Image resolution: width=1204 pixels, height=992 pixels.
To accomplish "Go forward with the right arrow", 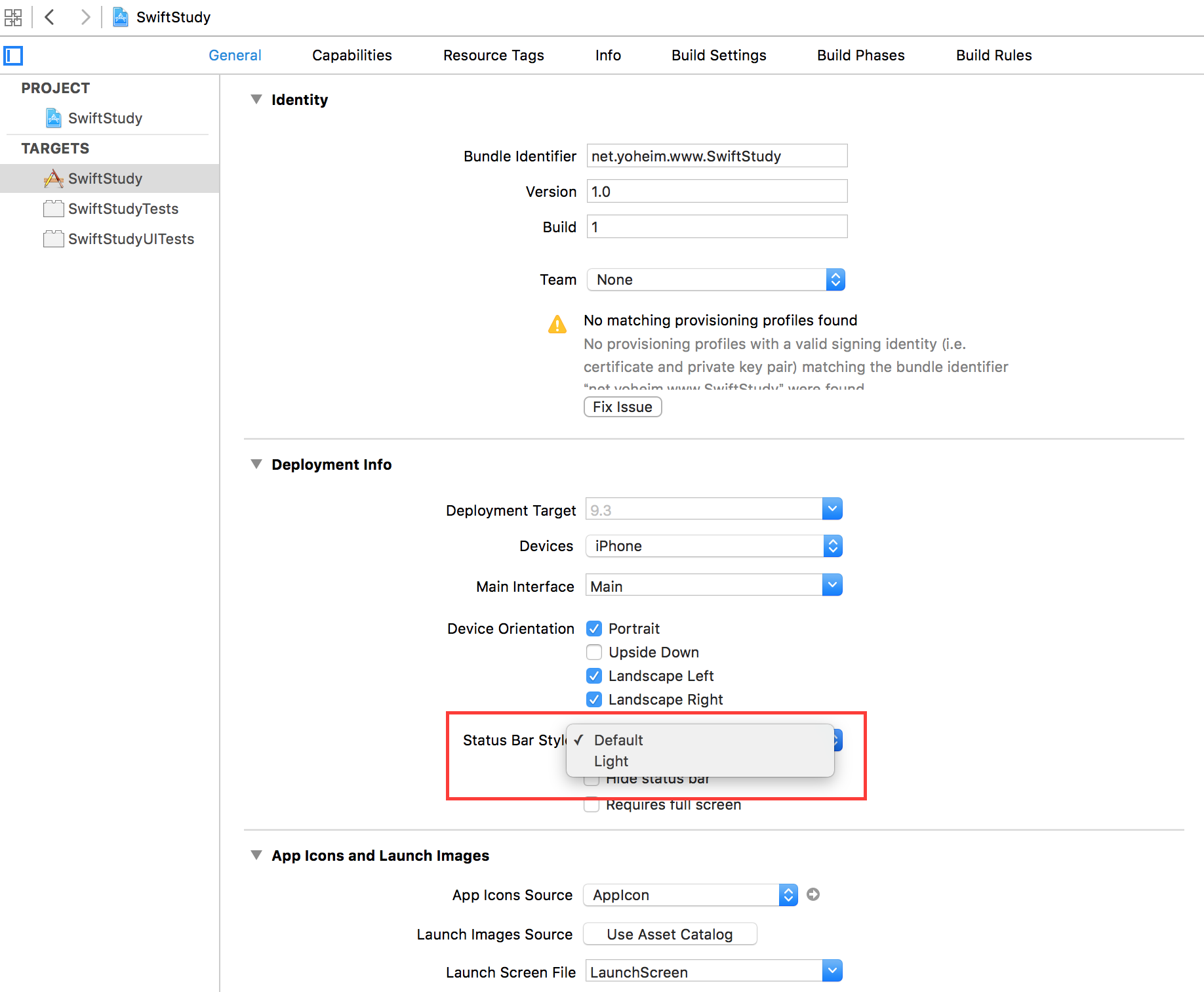I will click(x=85, y=17).
